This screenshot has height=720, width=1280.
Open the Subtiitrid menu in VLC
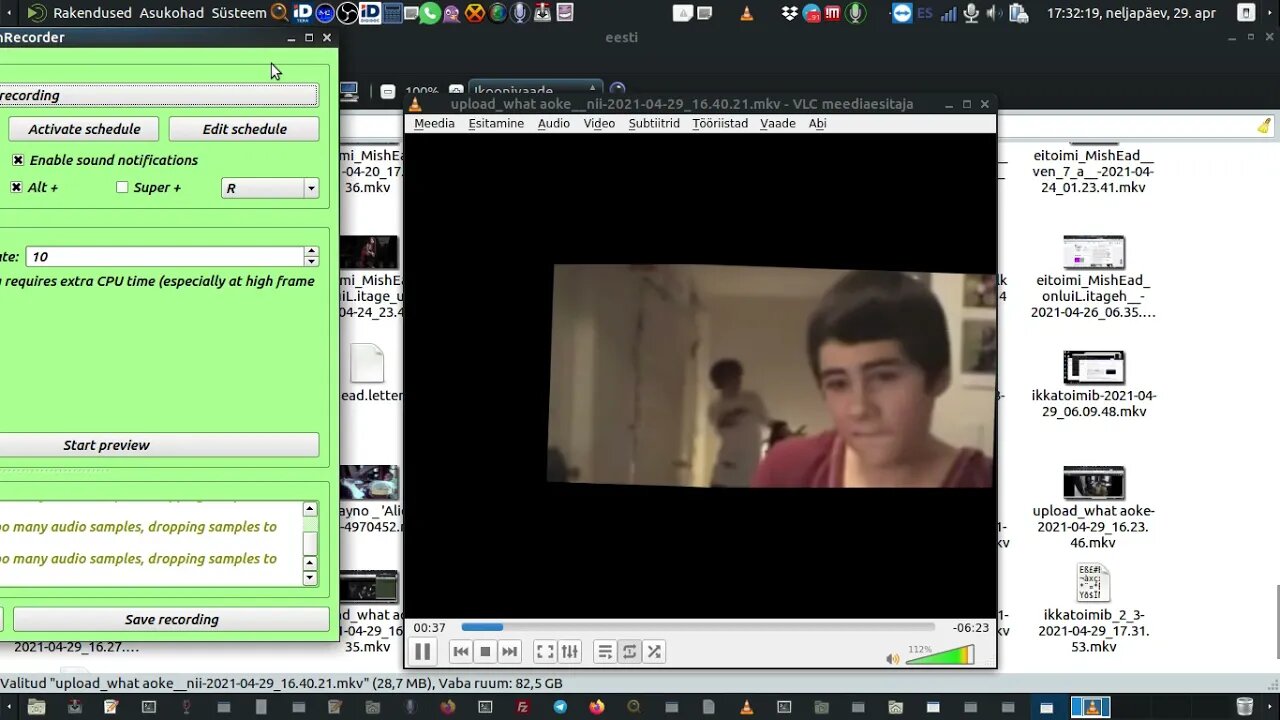654,123
